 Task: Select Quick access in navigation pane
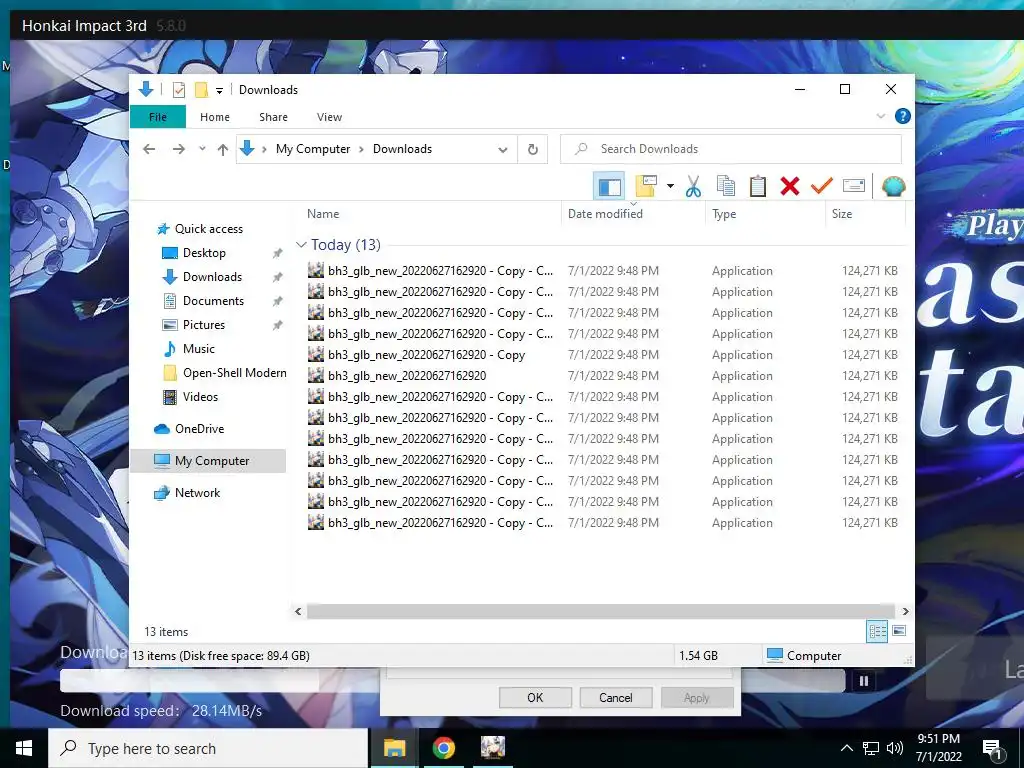pos(208,229)
